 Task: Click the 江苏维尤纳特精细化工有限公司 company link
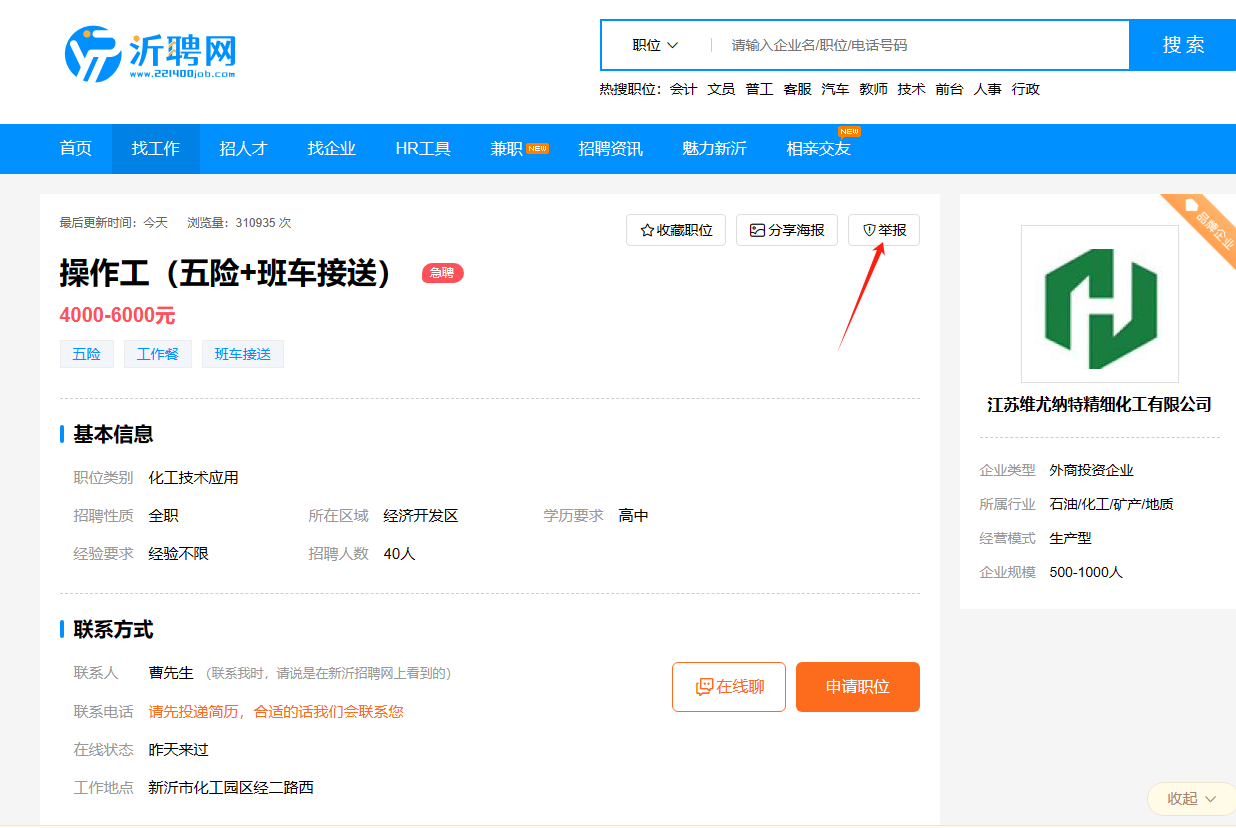pyautogui.click(x=1099, y=405)
